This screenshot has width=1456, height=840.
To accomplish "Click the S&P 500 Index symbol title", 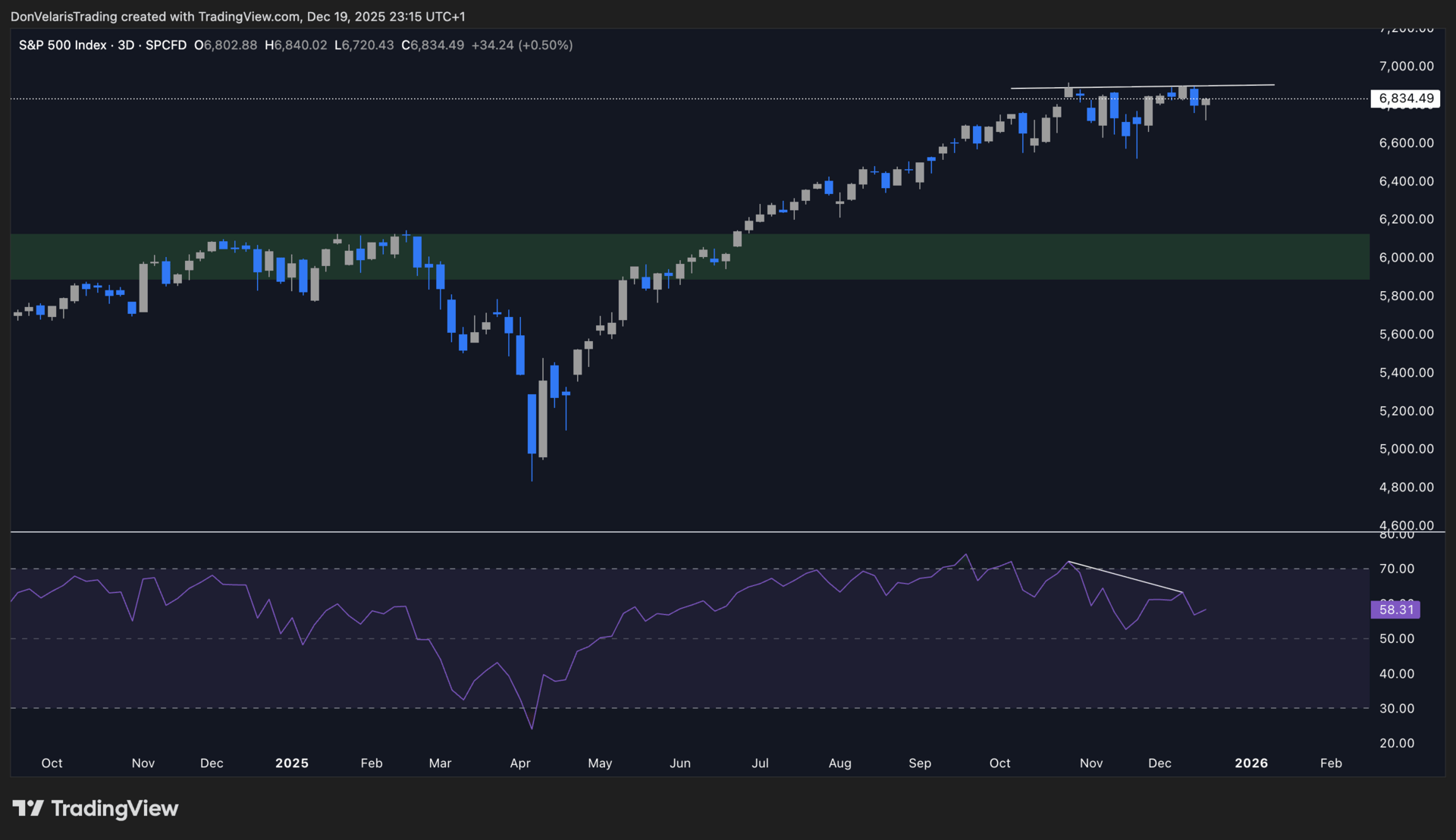I will point(62,45).
